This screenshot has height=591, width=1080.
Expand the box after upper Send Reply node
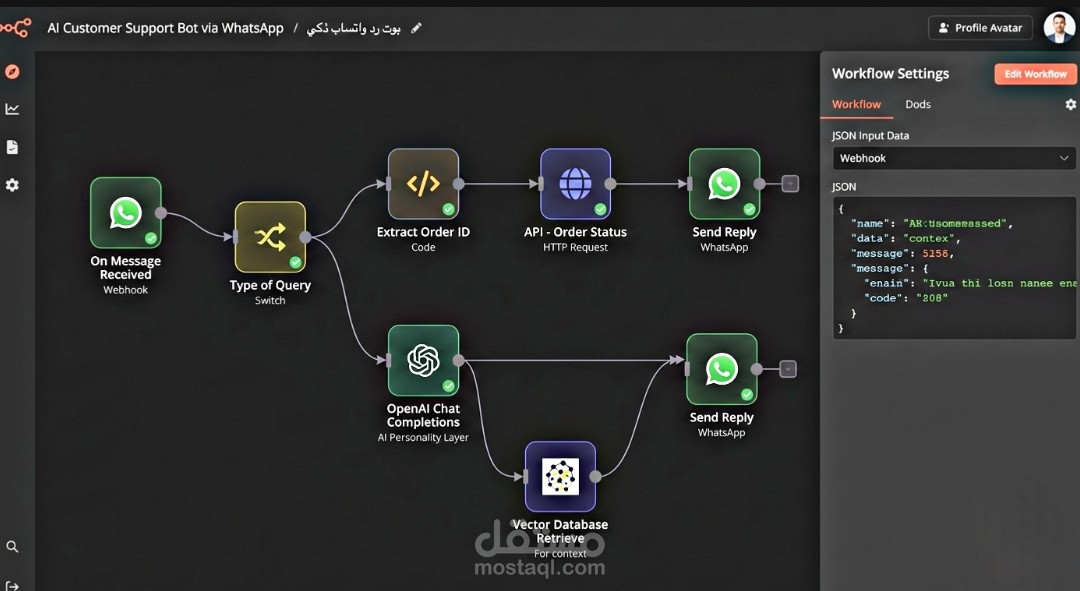click(x=791, y=184)
